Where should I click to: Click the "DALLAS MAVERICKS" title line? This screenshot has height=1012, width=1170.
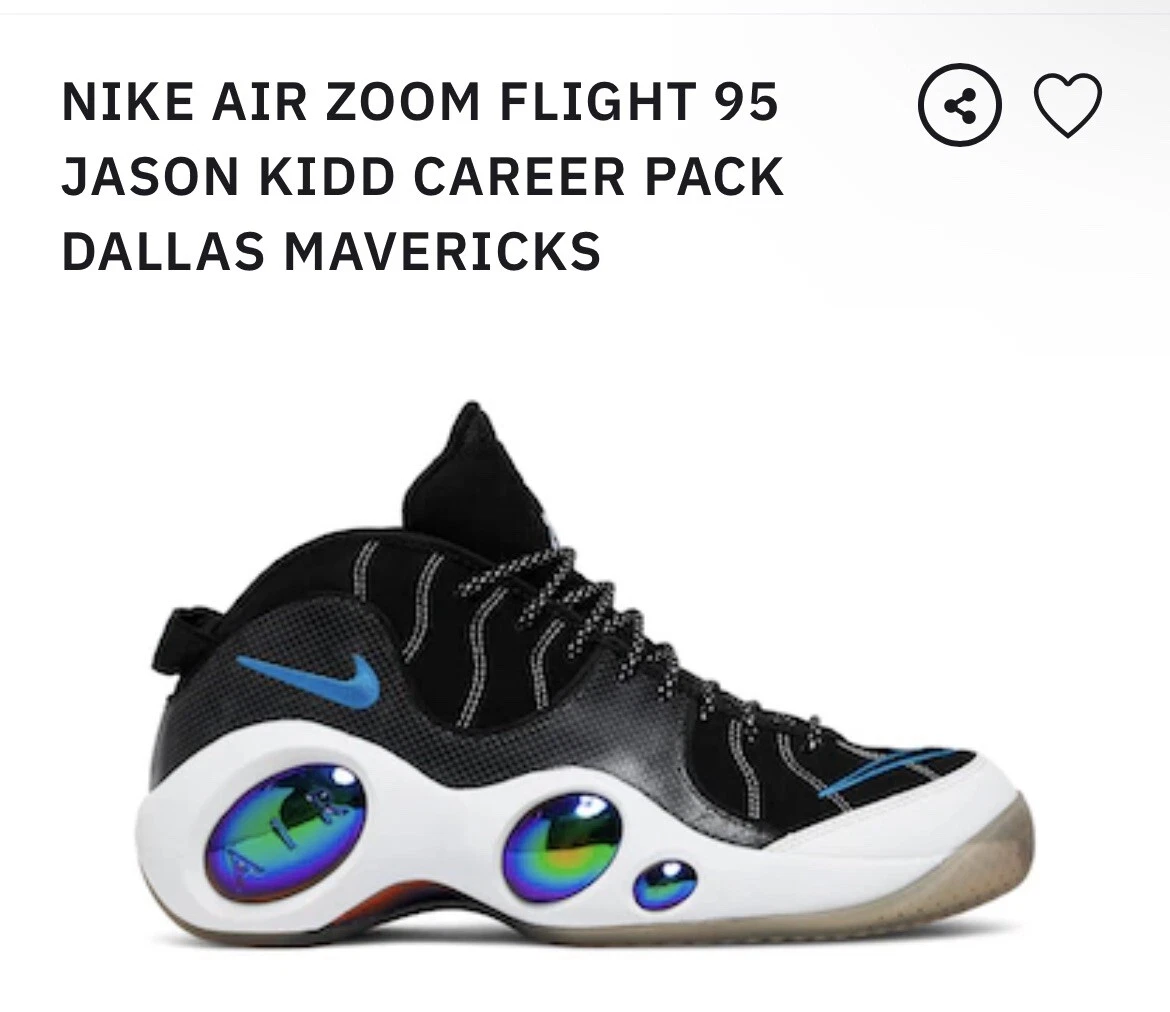331,251
